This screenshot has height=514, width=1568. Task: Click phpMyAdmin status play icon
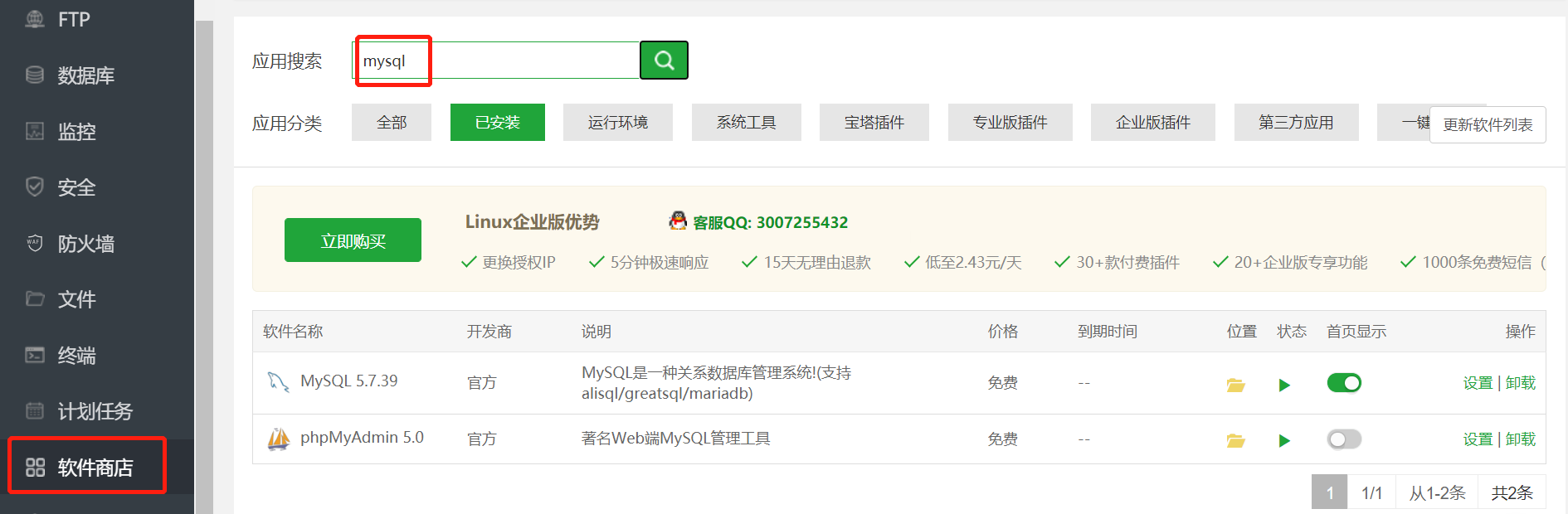pos(1284,440)
